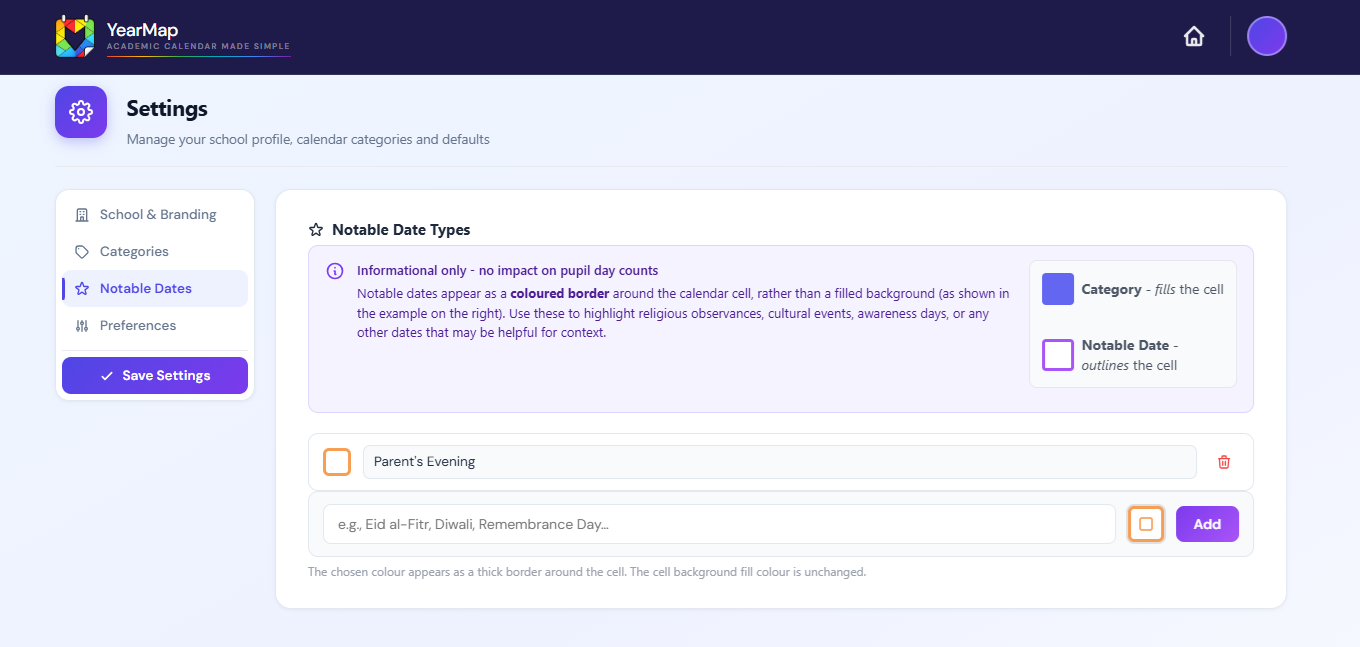Click the tag icon beside Categories

82,252
